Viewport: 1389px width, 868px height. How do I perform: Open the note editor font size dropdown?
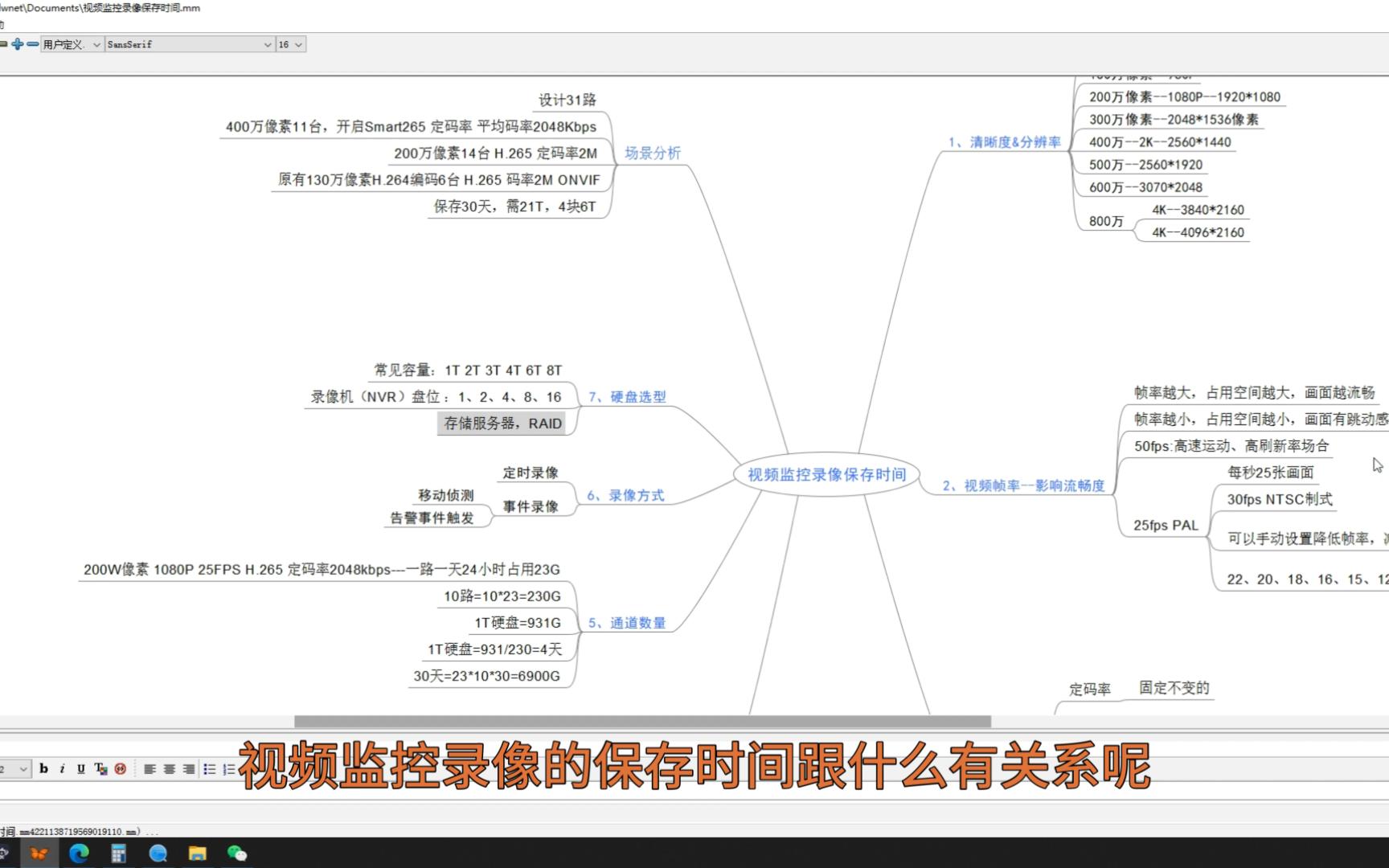14,769
